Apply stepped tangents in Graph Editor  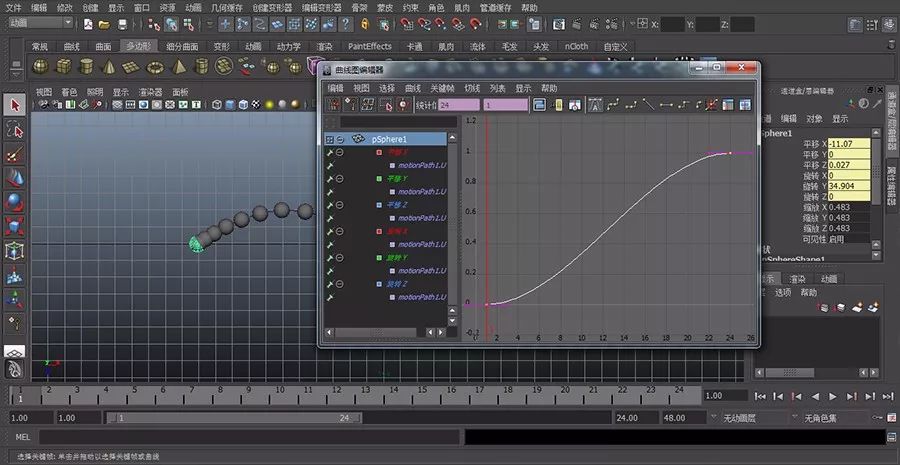click(683, 104)
